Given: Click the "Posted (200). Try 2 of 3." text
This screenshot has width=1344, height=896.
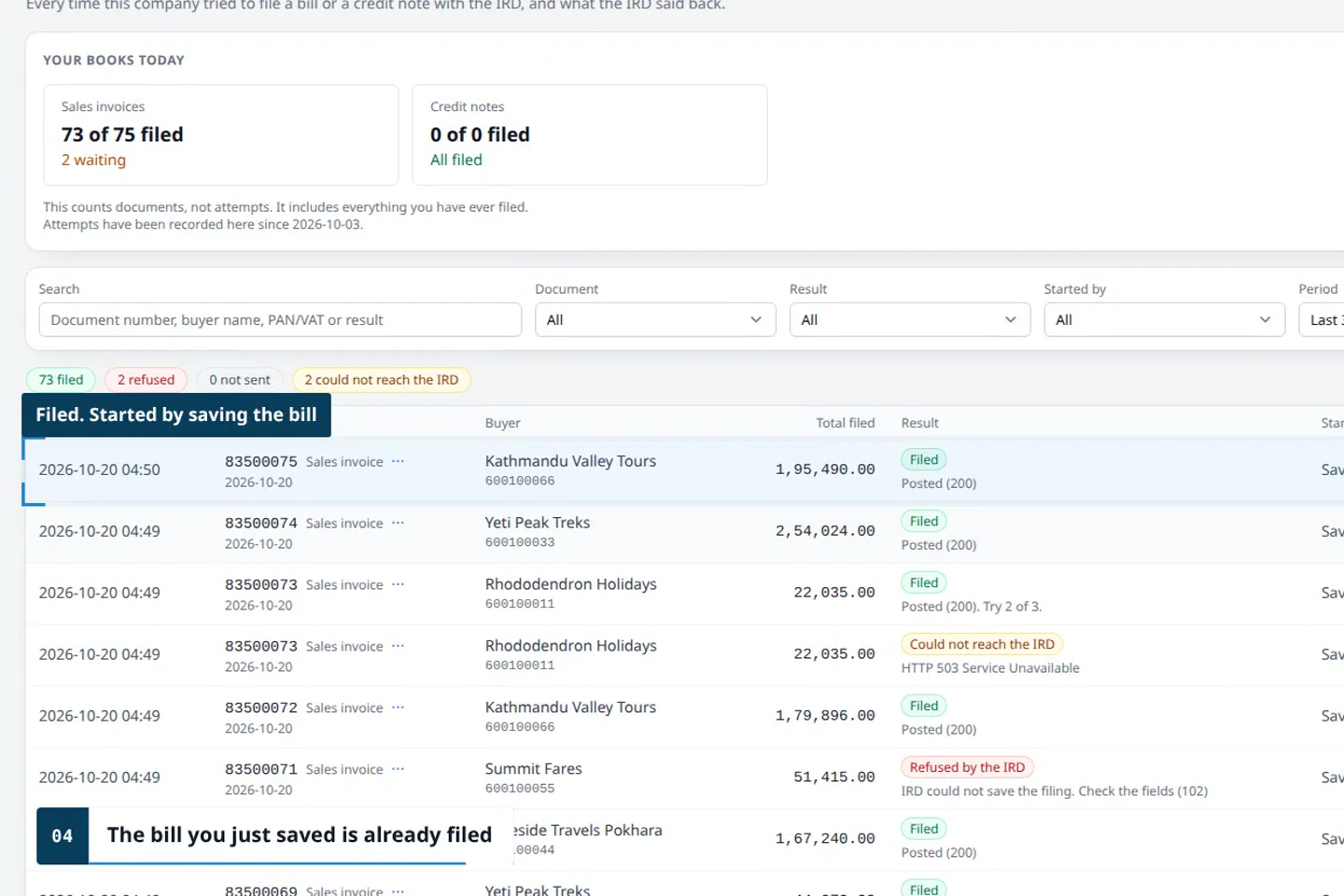Looking at the screenshot, I should tap(972, 607).
